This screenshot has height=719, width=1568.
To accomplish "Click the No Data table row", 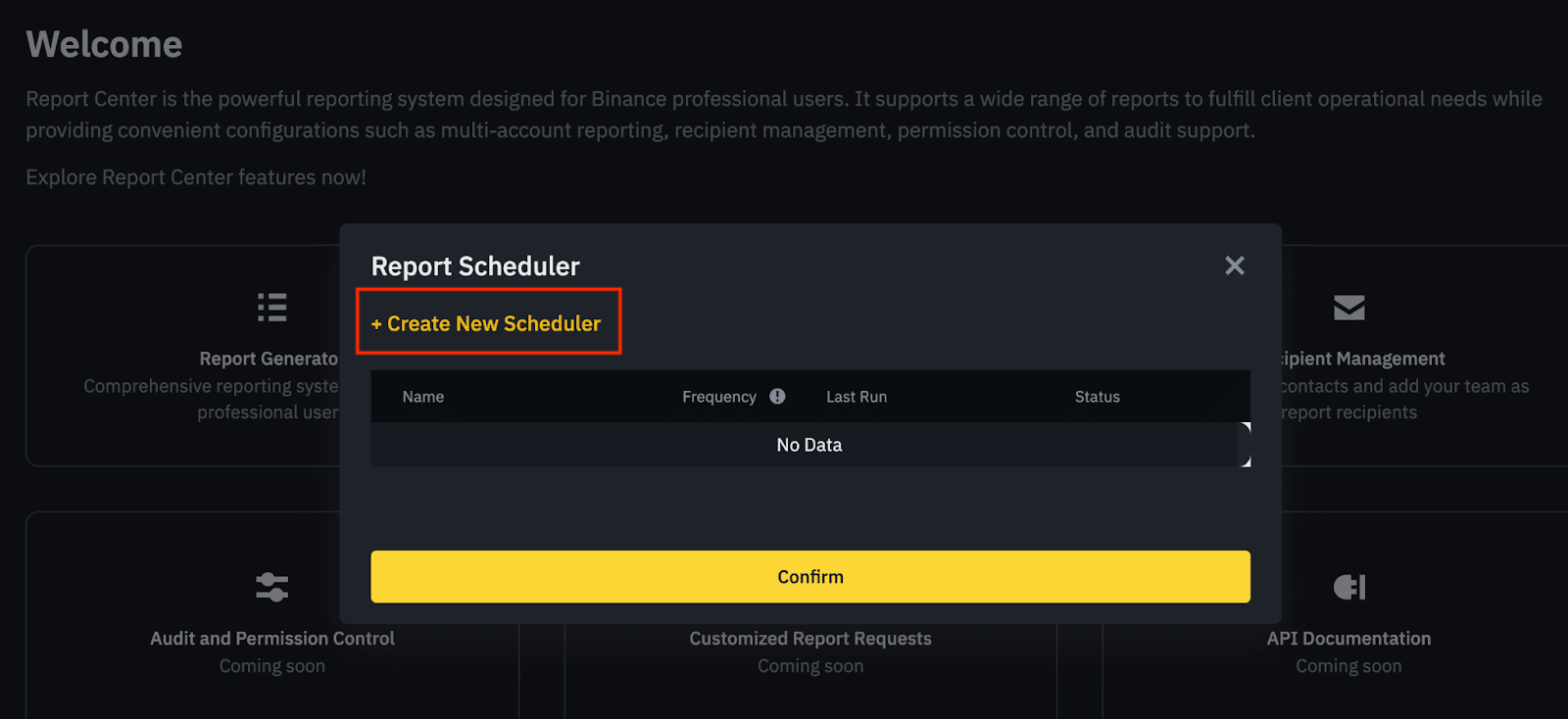I will [808, 445].
